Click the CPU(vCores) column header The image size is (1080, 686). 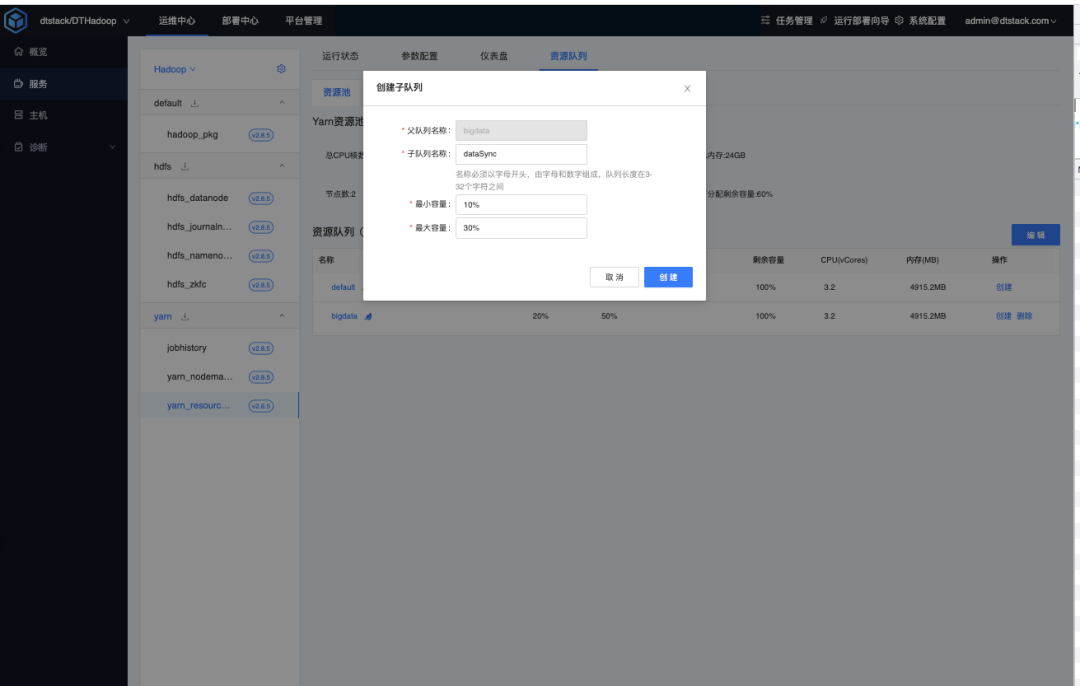(x=844, y=260)
